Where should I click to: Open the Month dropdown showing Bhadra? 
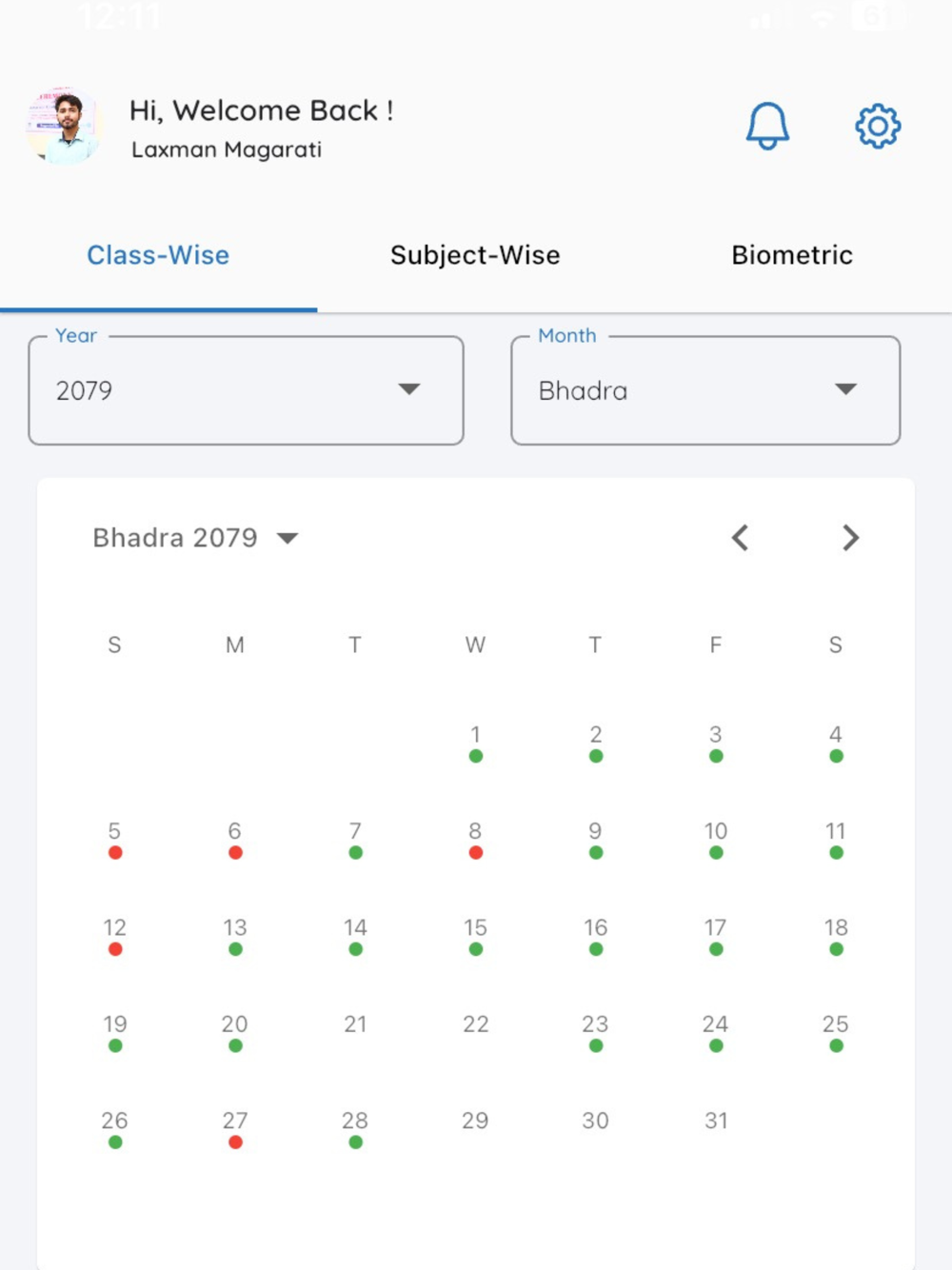[705, 390]
